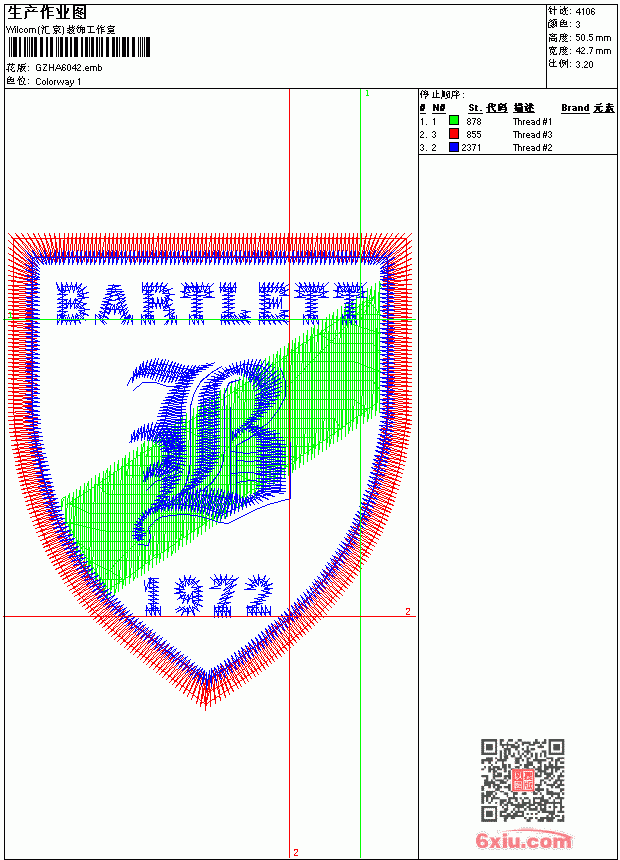Click the stitch count value 4106
The height and width of the screenshot is (860, 620).
click(585, 12)
